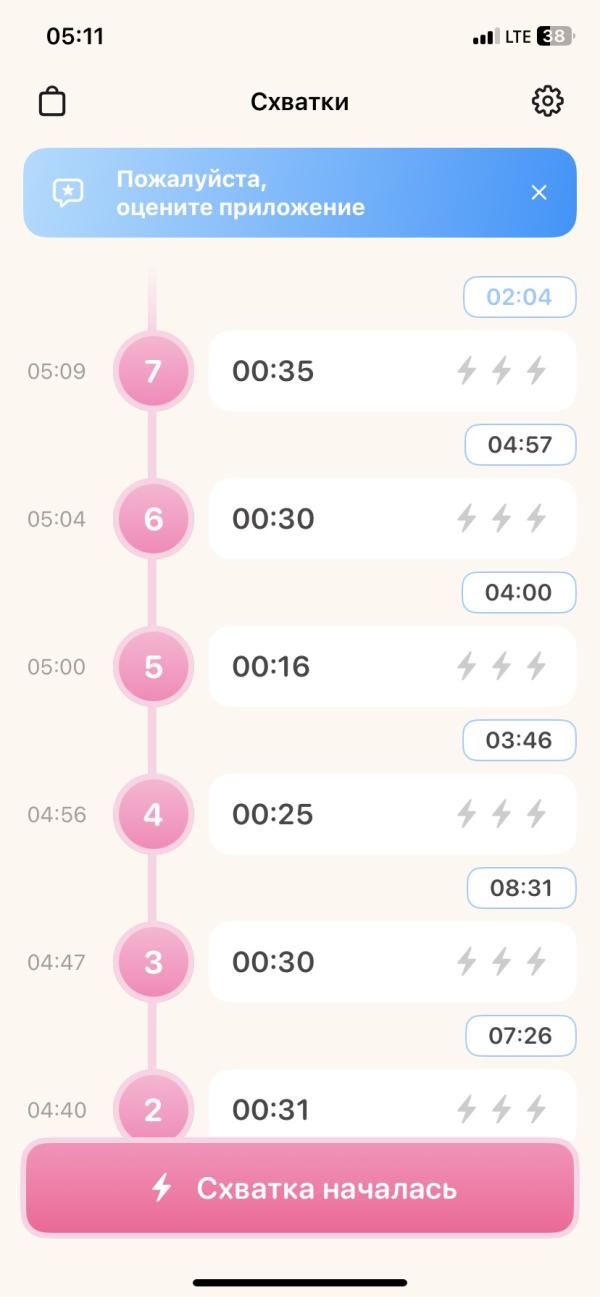Screen dimensions: 600x1297
Task: Dismiss the rate app banner
Action: click(x=539, y=193)
